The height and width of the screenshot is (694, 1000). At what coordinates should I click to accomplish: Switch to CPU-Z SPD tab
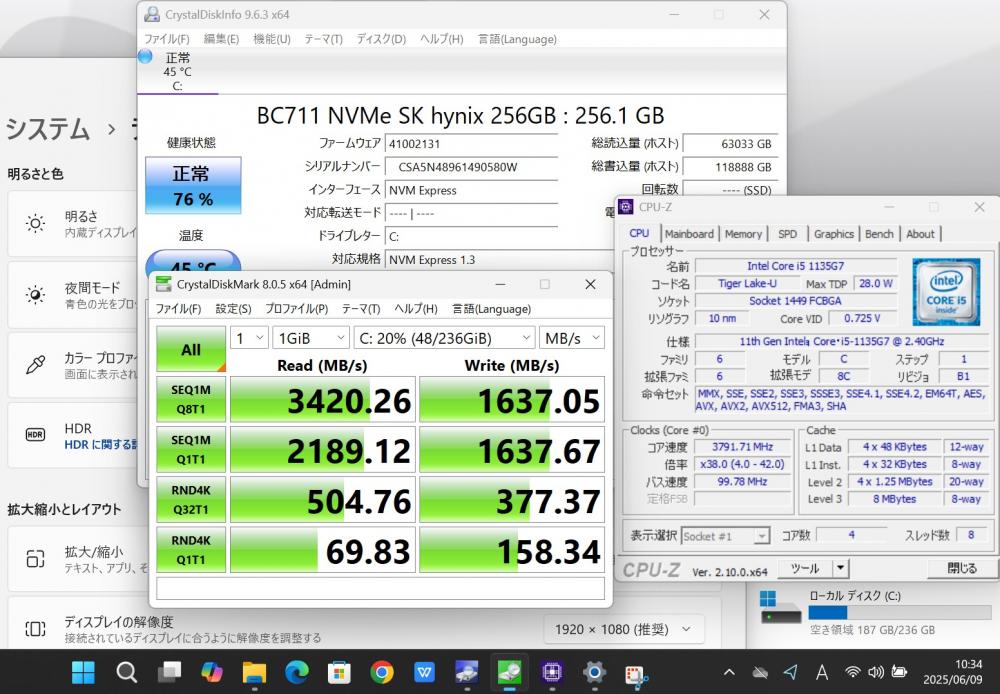click(788, 234)
